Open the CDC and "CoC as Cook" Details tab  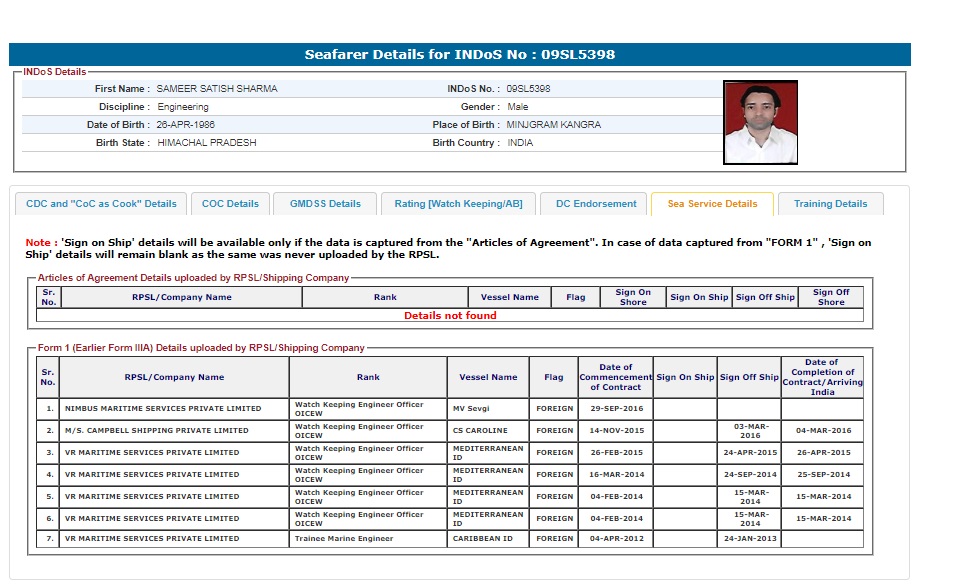pos(101,204)
